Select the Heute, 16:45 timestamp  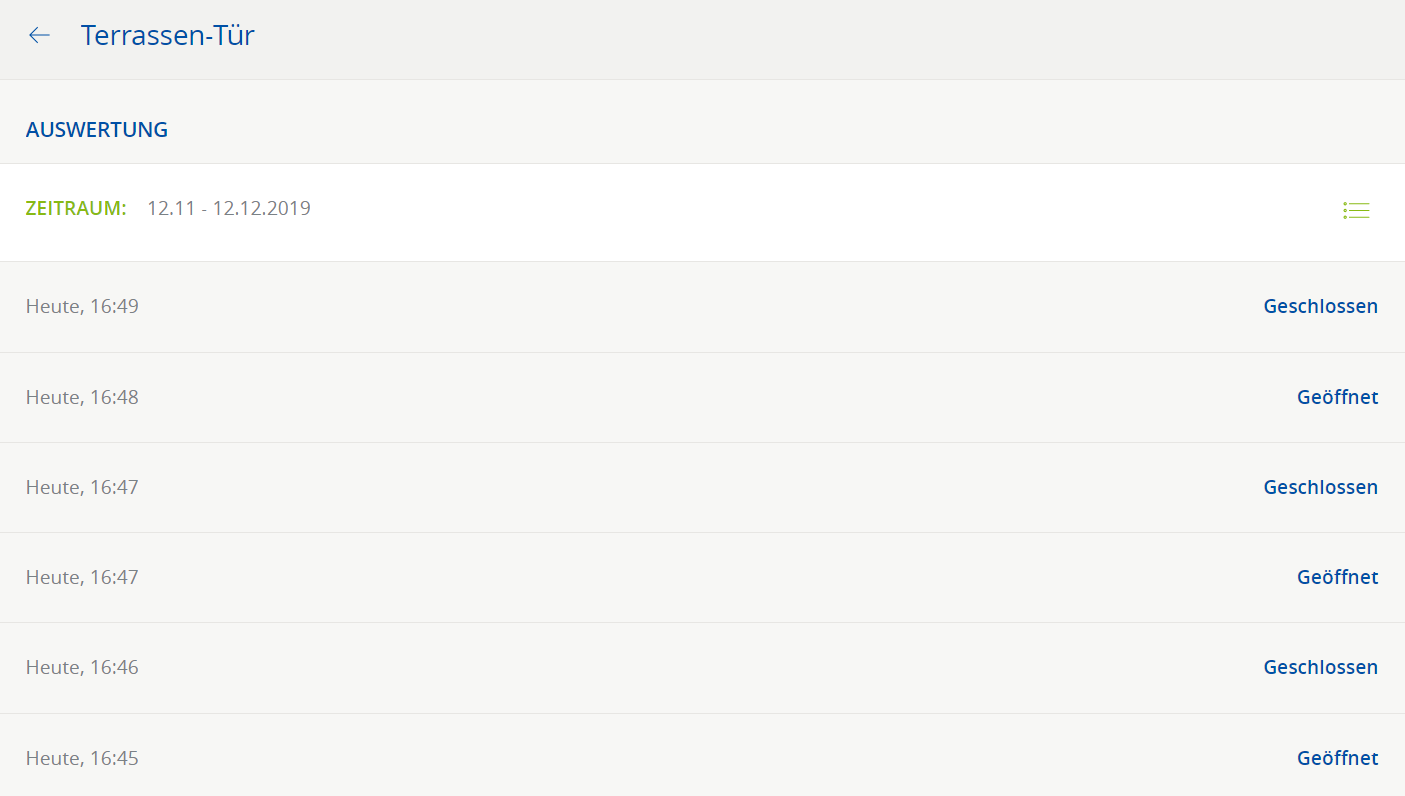pos(82,759)
